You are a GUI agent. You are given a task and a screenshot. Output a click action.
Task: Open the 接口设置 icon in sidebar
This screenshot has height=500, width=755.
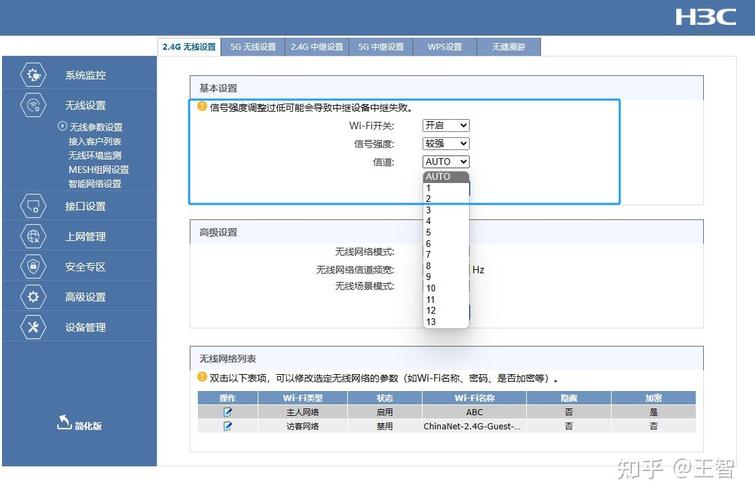(33, 206)
